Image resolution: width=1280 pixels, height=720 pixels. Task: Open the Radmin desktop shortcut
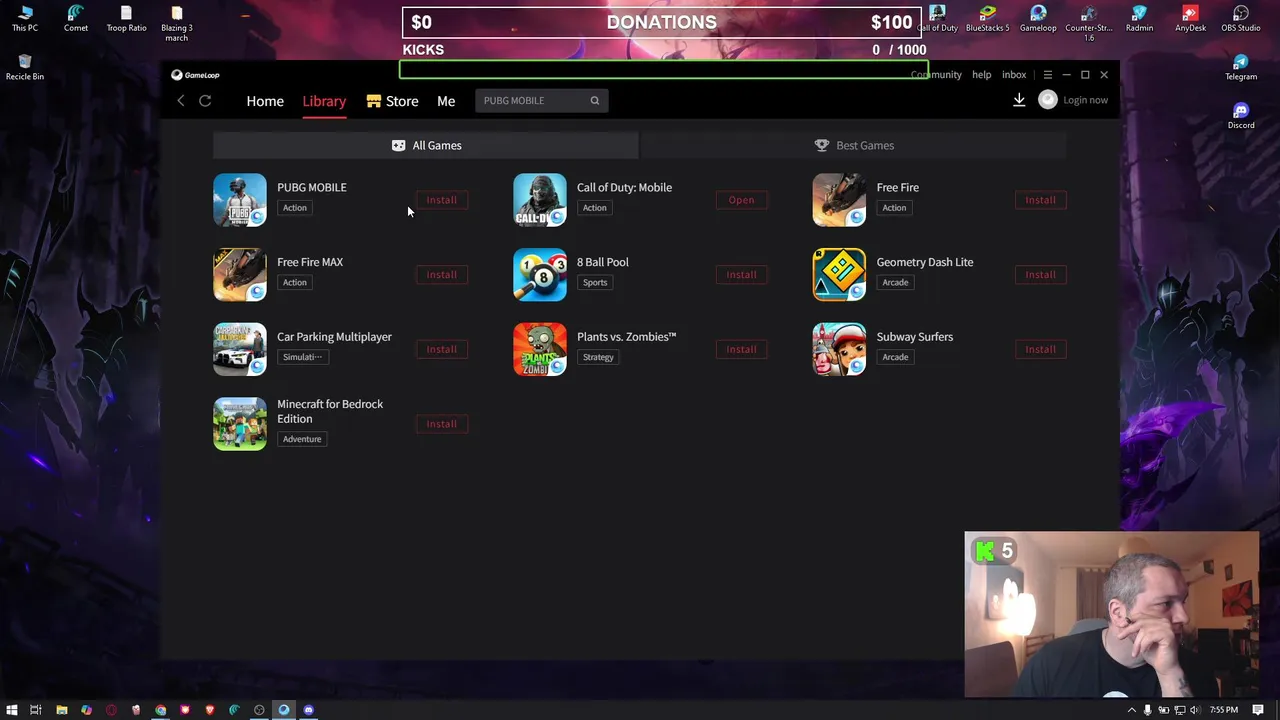click(x=1139, y=18)
